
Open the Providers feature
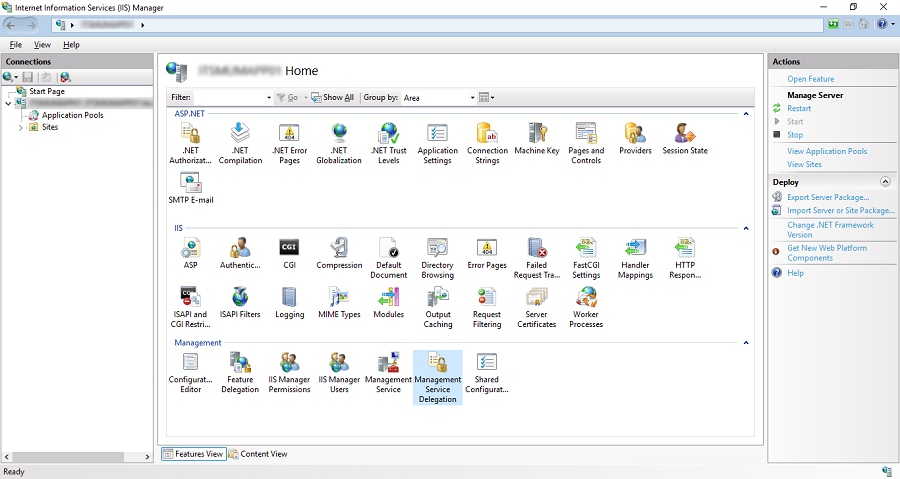click(x=635, y=139)
